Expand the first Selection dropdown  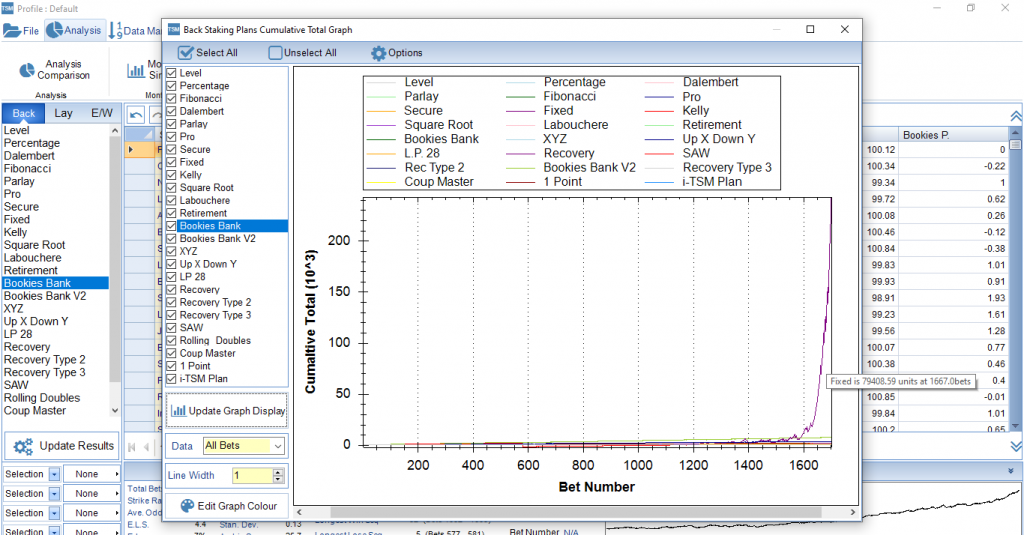click(x=54, y=474)
